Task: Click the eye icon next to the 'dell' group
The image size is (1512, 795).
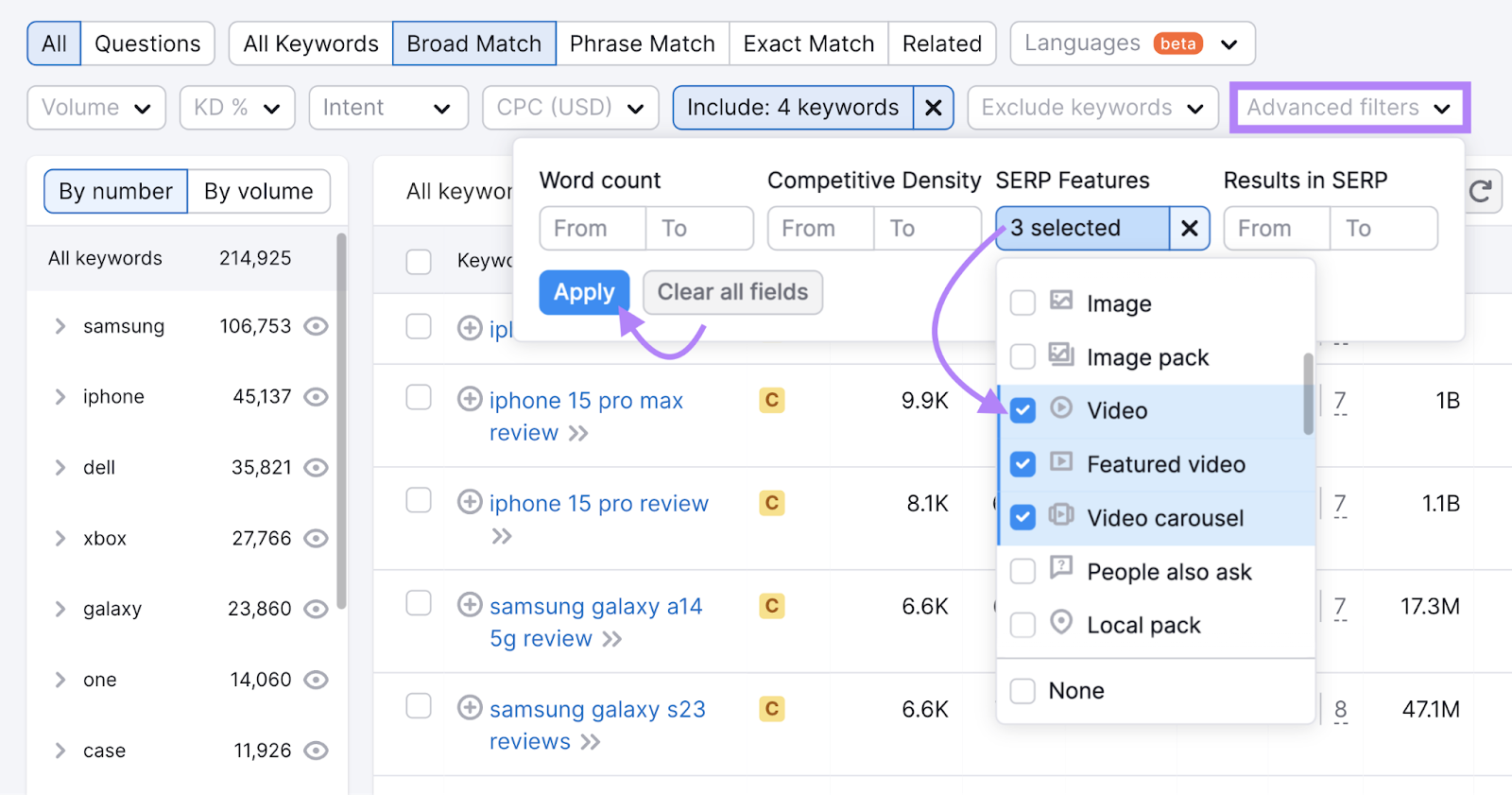Action: [x=316, y=467]
